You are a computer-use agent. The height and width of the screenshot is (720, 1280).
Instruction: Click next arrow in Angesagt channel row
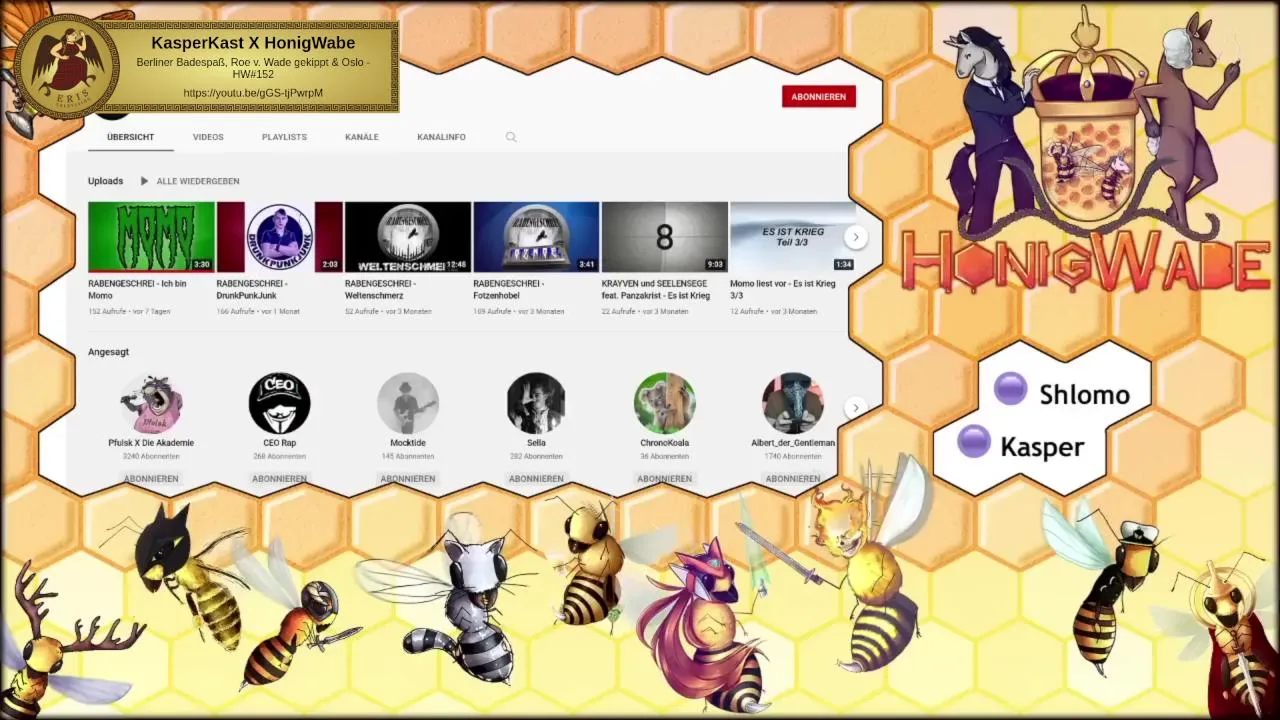click(855, 408)
